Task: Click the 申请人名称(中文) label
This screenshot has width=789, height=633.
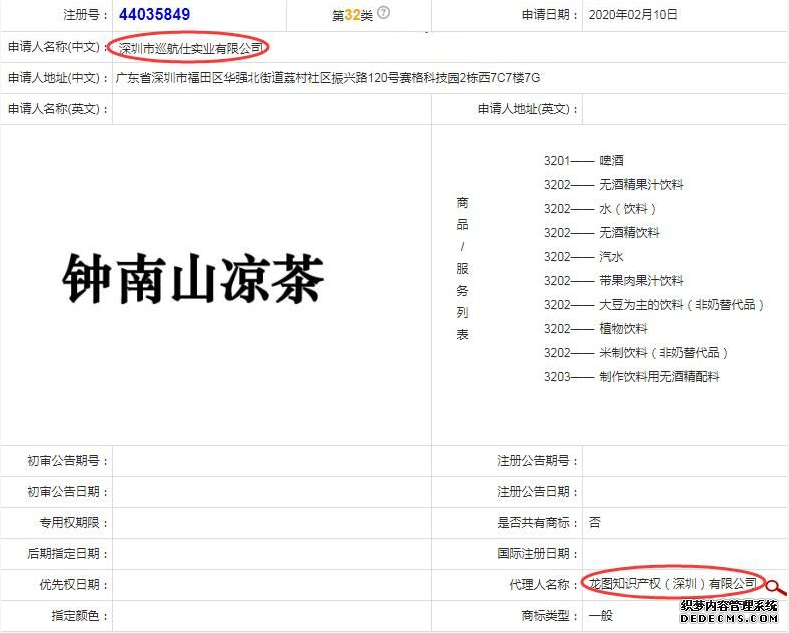Action: coord(58,47)
